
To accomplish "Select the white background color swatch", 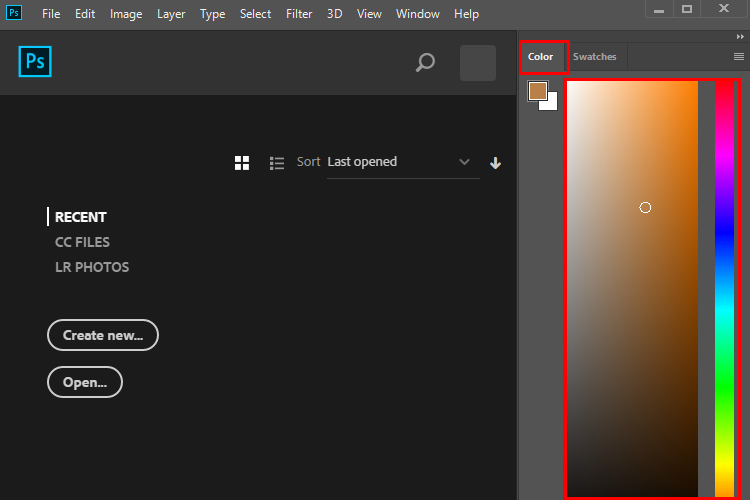I will (552, 104).
